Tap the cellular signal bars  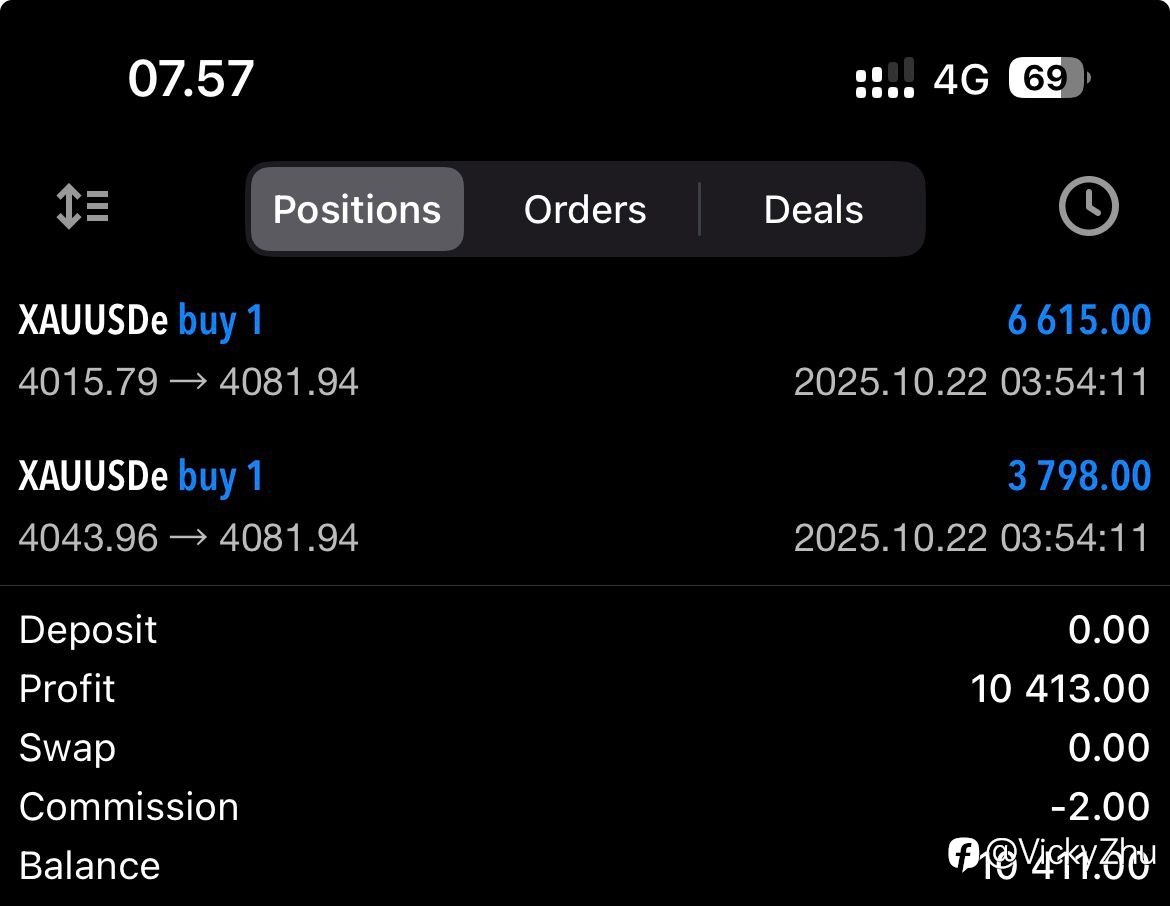pos(885,79)
